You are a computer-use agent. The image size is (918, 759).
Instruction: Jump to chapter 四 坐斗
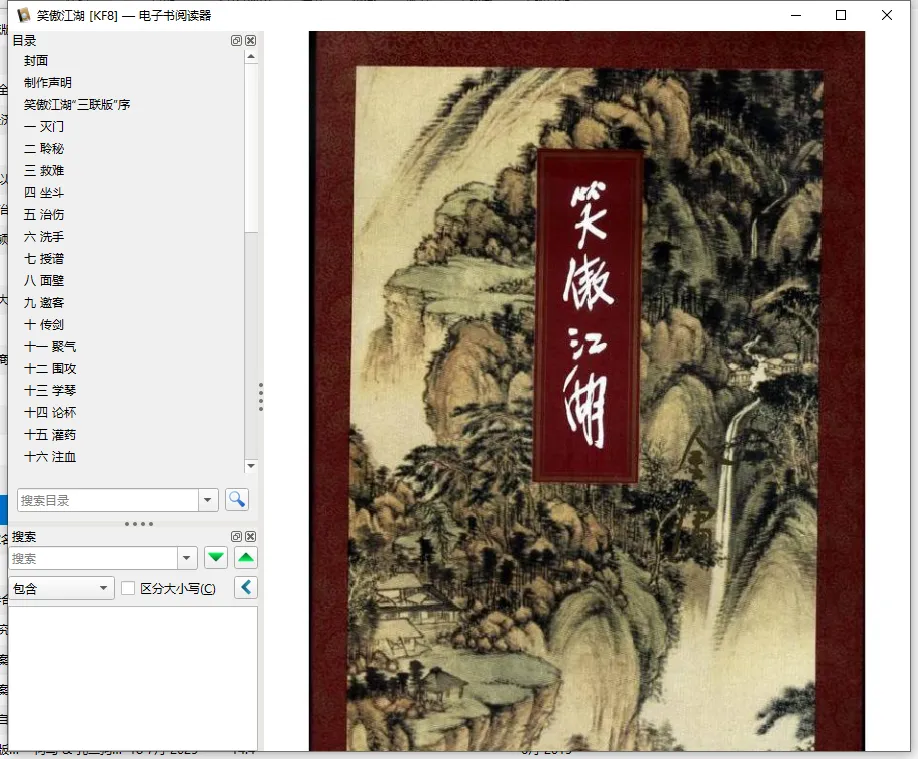pyautogui.click(x=43, y=192)
